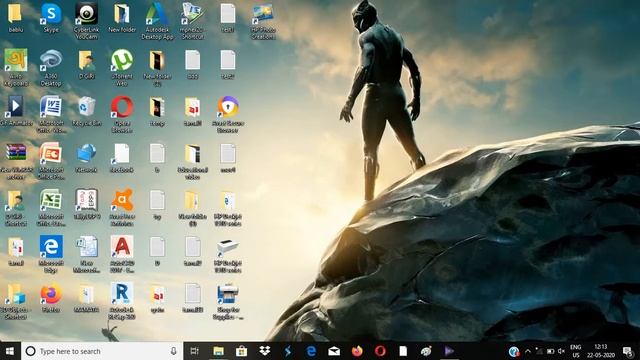Open the Mail app taskbar icon
The image size is (640, 360).
(x=334, y=351)
